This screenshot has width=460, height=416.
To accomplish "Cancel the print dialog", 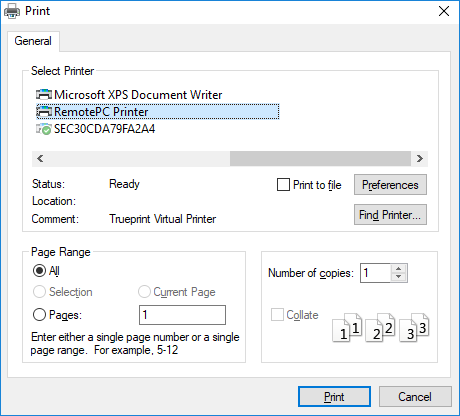I will (415, 397).
